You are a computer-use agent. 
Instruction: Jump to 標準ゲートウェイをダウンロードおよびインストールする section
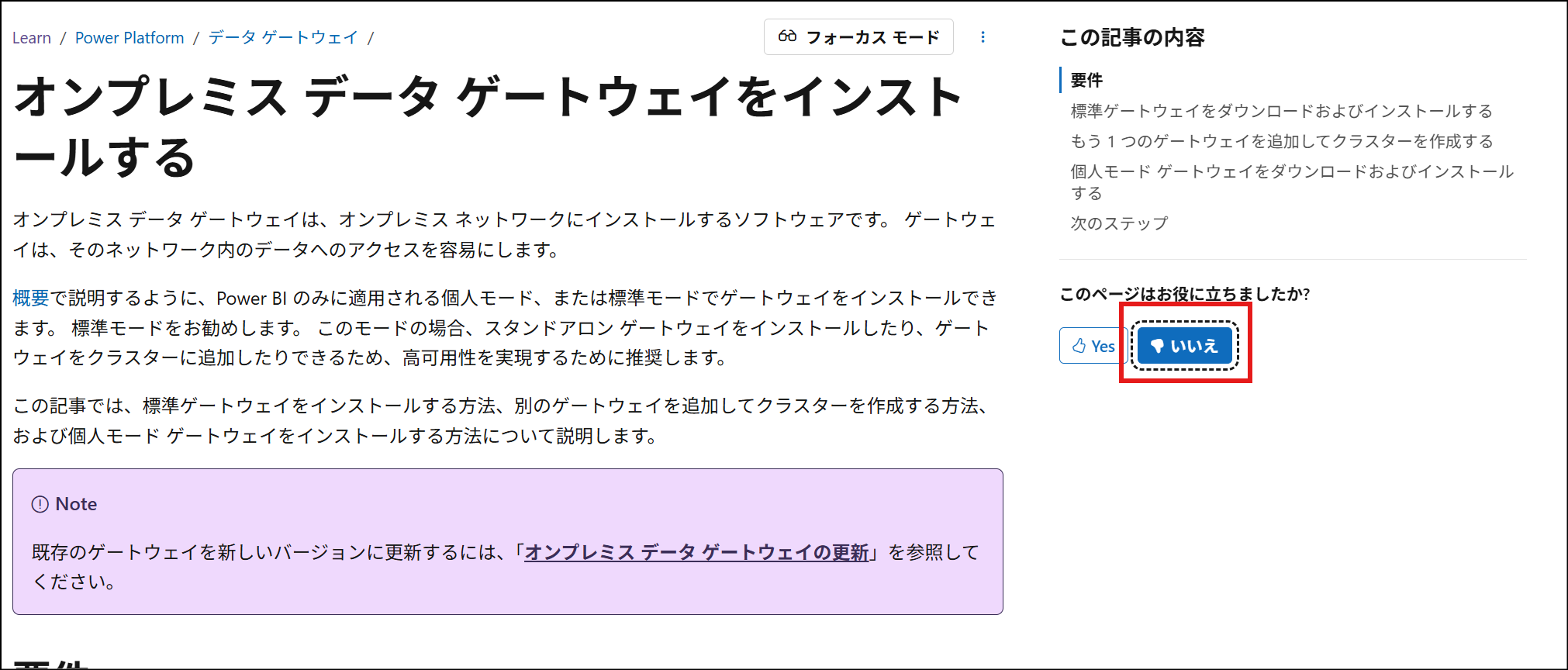1281,111
